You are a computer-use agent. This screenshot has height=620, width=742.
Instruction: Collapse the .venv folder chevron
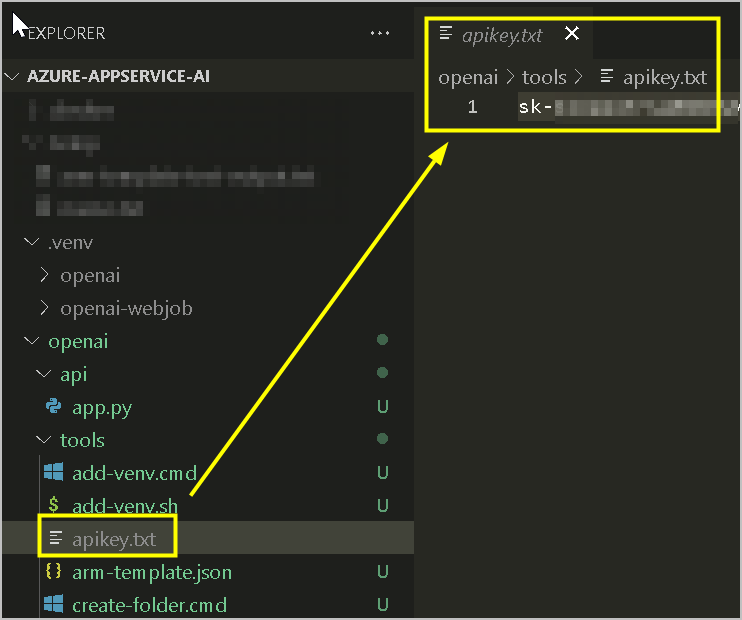click(x=32, y=242)
